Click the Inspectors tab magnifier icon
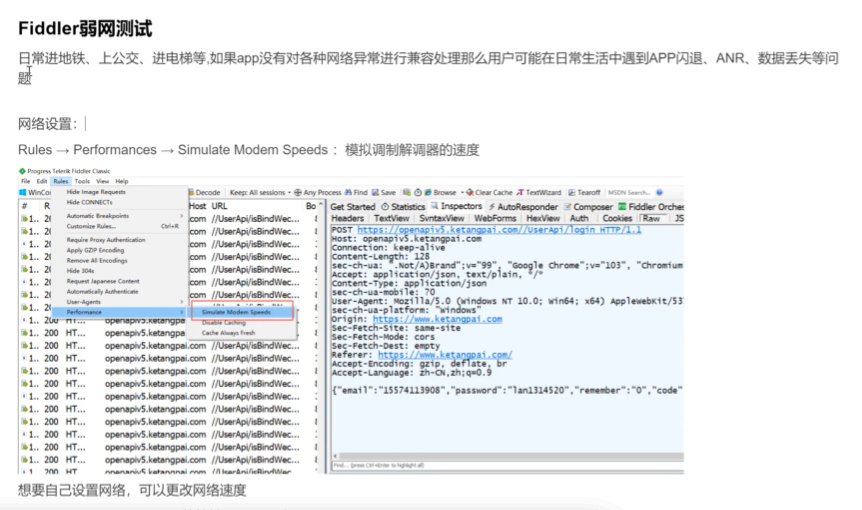The image size is (862, 510). coord(435,206)
